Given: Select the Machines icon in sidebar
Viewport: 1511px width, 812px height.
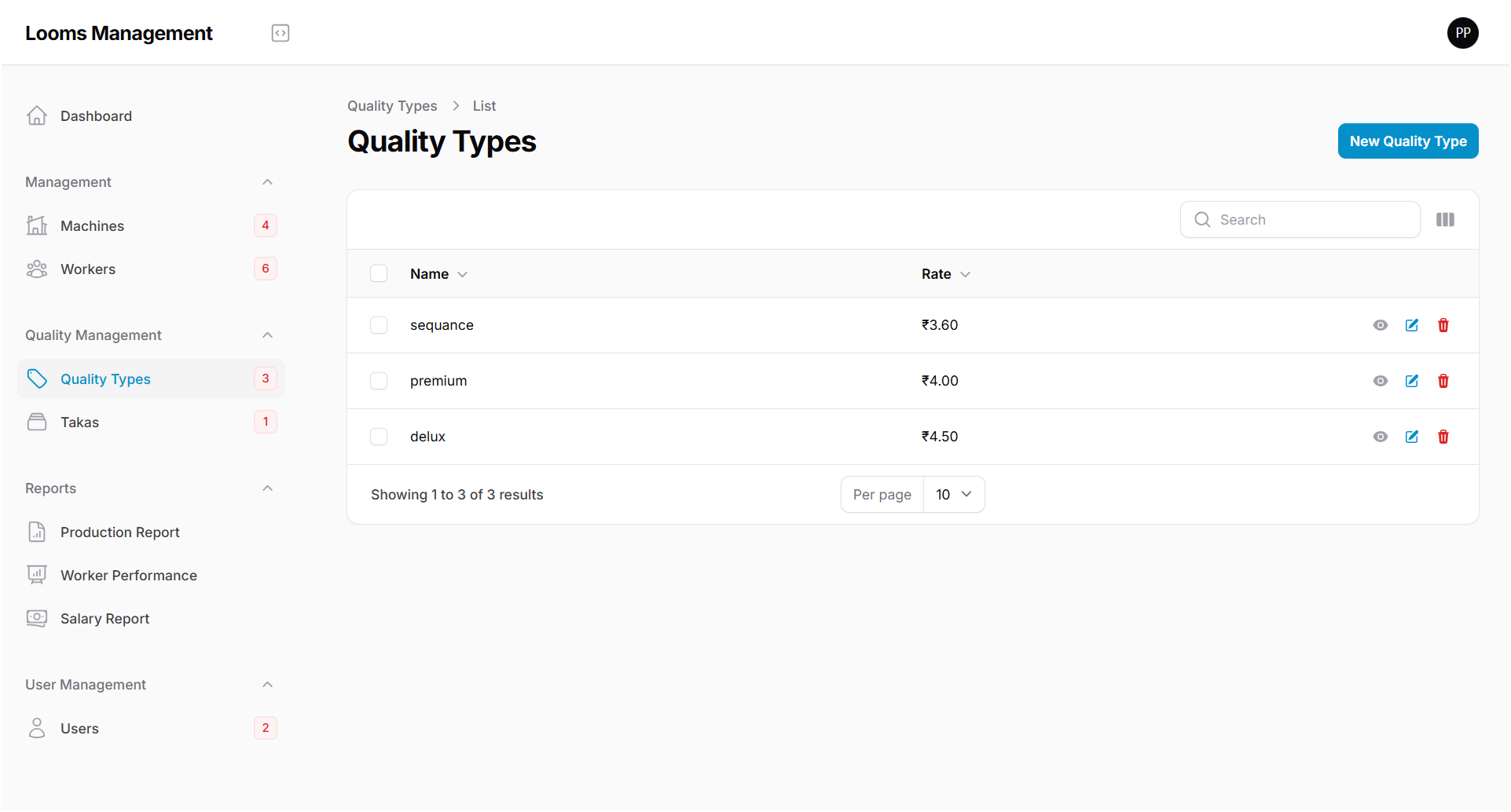Looking at the screenshot, I should click(37, 225).
